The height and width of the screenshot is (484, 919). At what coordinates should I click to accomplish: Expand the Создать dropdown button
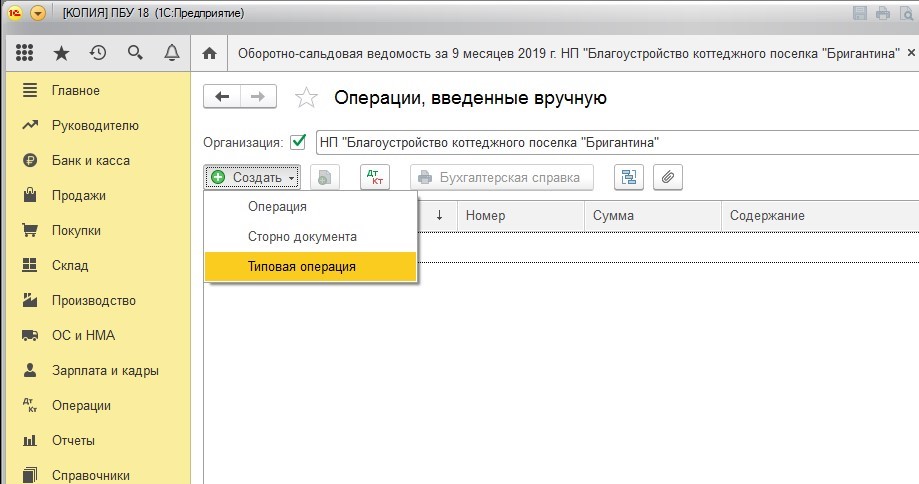253,178
